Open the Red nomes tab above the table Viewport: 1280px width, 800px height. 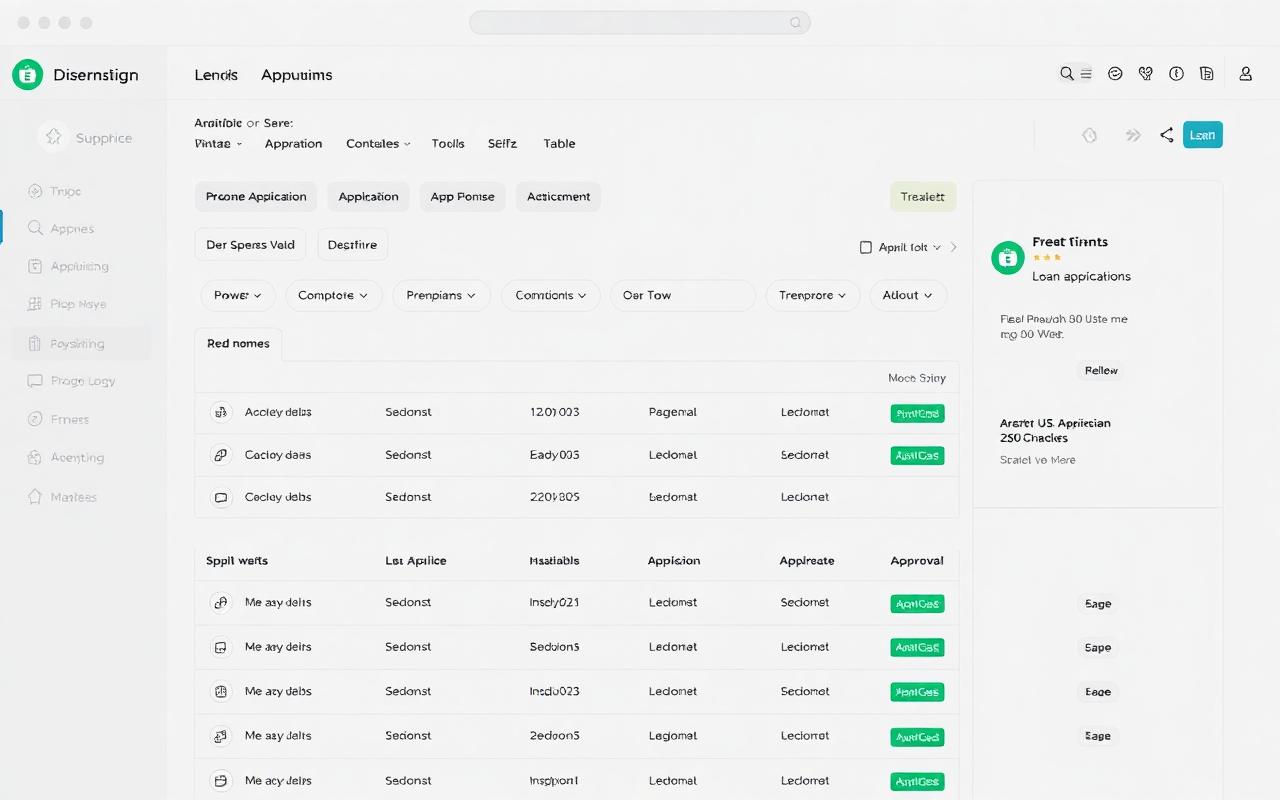tap(238, 343)
